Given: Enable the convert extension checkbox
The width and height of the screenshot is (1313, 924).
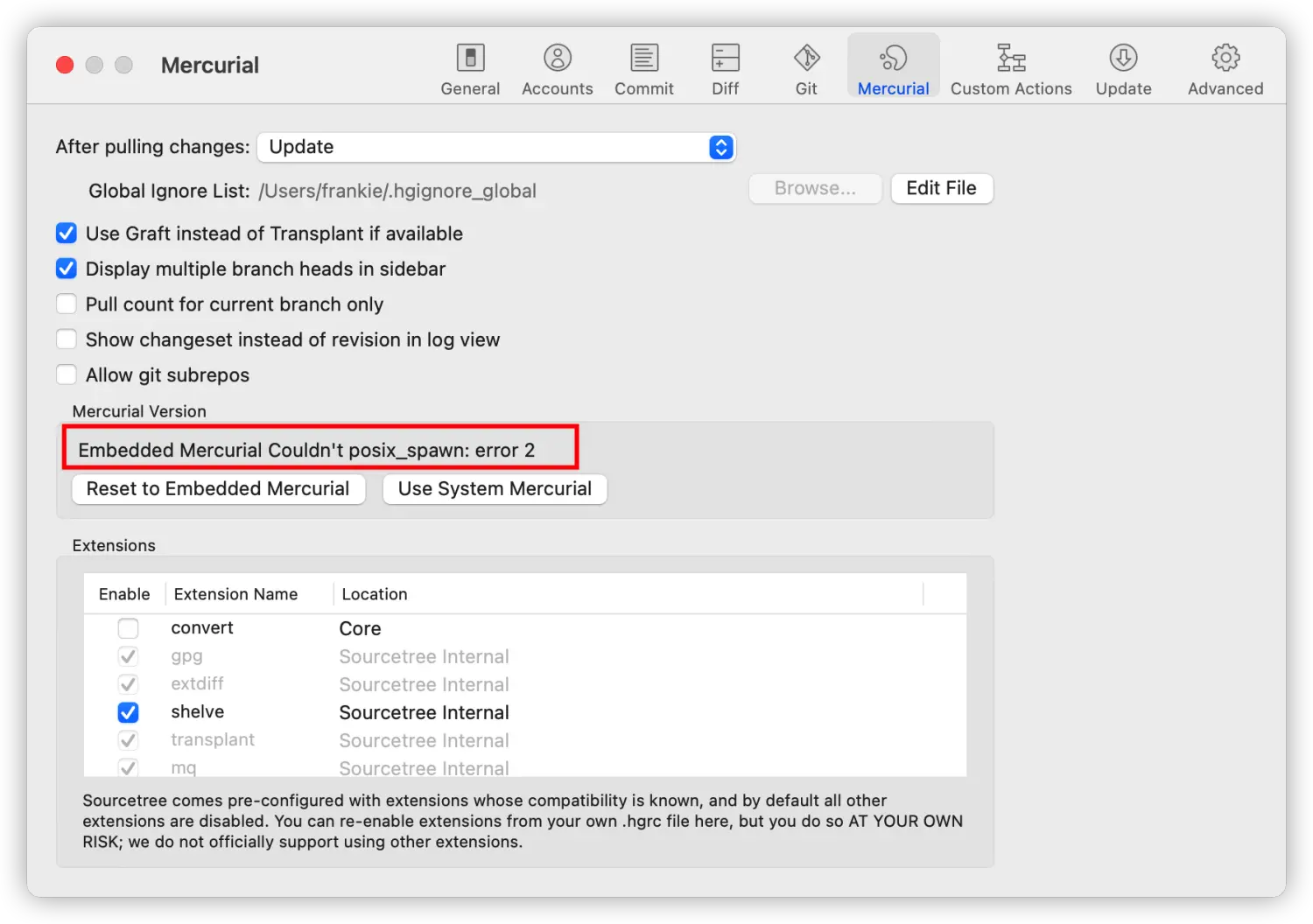Looking at the screenshot, I should (128, 628).
